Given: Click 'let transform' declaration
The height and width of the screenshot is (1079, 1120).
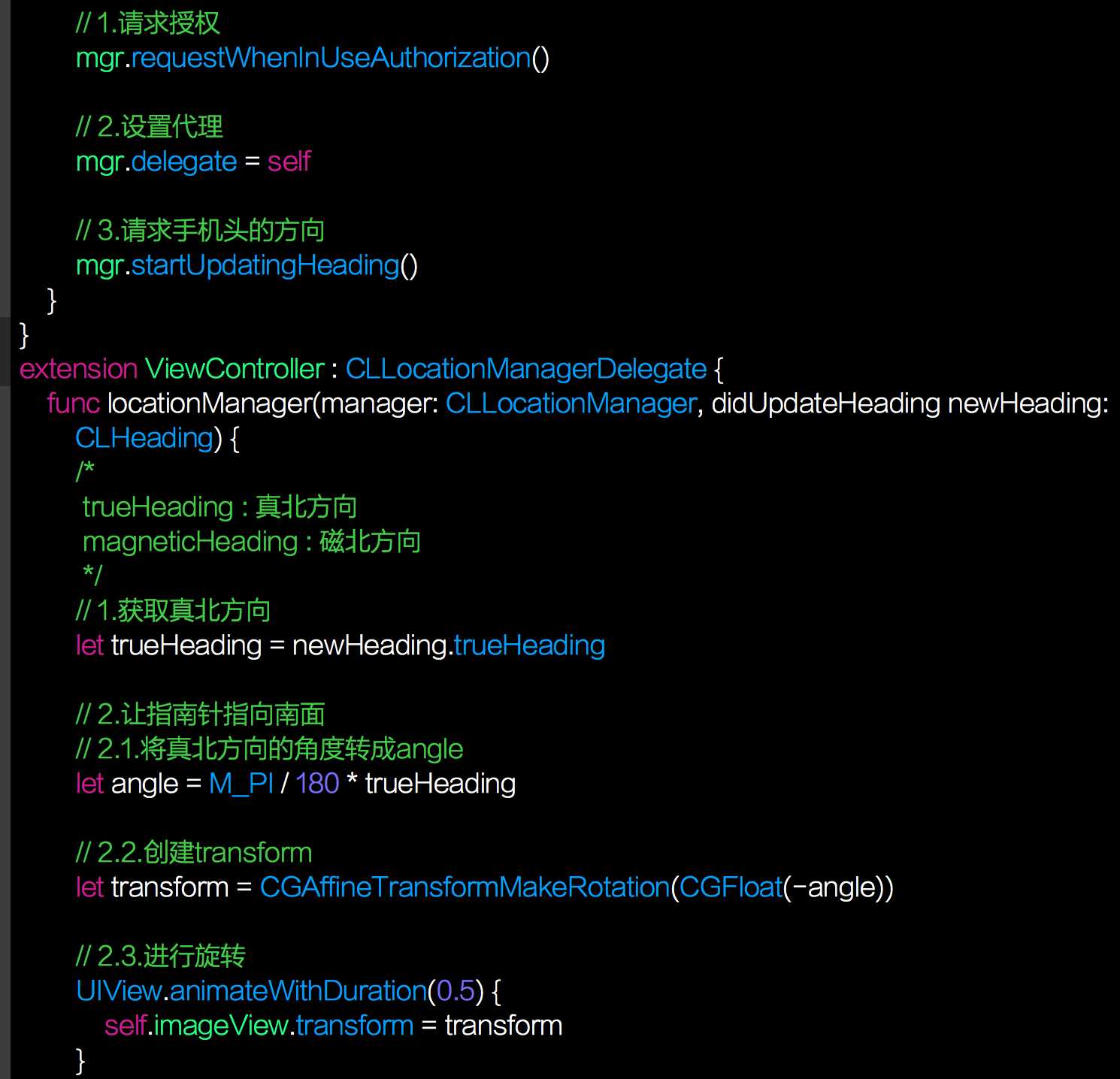Looking at the screenshot, I should pyautogui.click(x=152, y=887).
